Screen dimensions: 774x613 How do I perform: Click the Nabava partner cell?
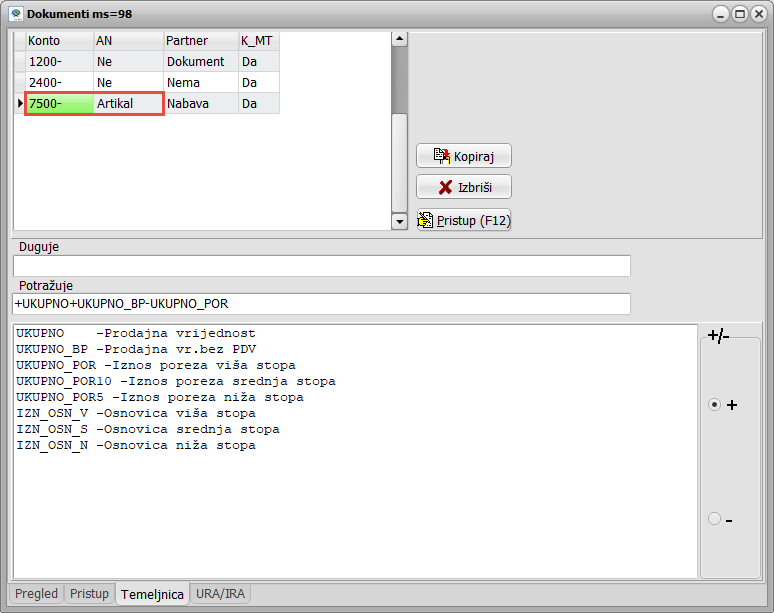(200, 104)
